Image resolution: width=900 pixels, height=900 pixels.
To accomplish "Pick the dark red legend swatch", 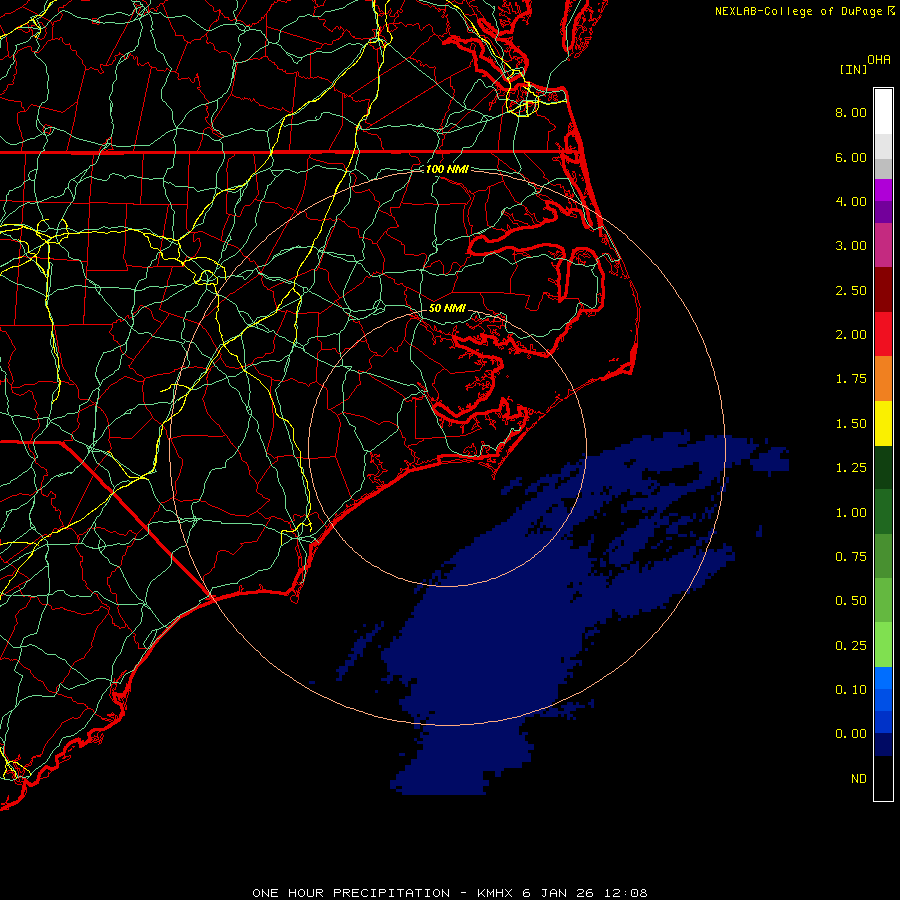I will coord(883,290).
